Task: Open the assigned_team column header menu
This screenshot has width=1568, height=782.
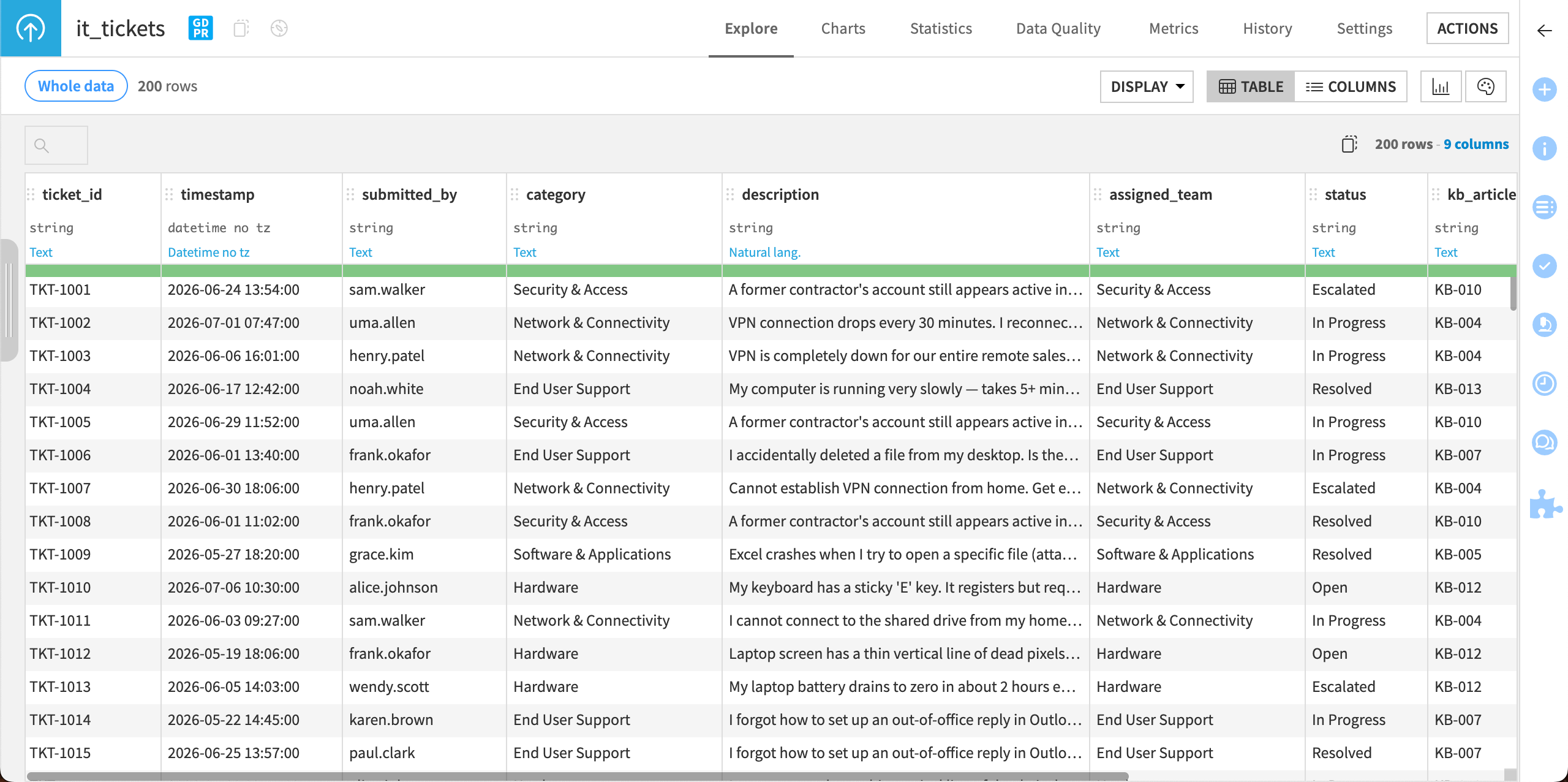Action: click(1161, 194)
